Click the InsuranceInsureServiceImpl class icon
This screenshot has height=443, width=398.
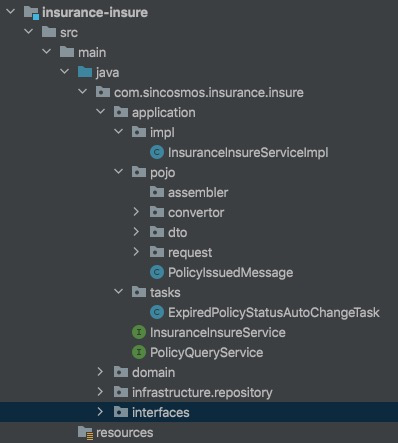click(x=157, y=152)
